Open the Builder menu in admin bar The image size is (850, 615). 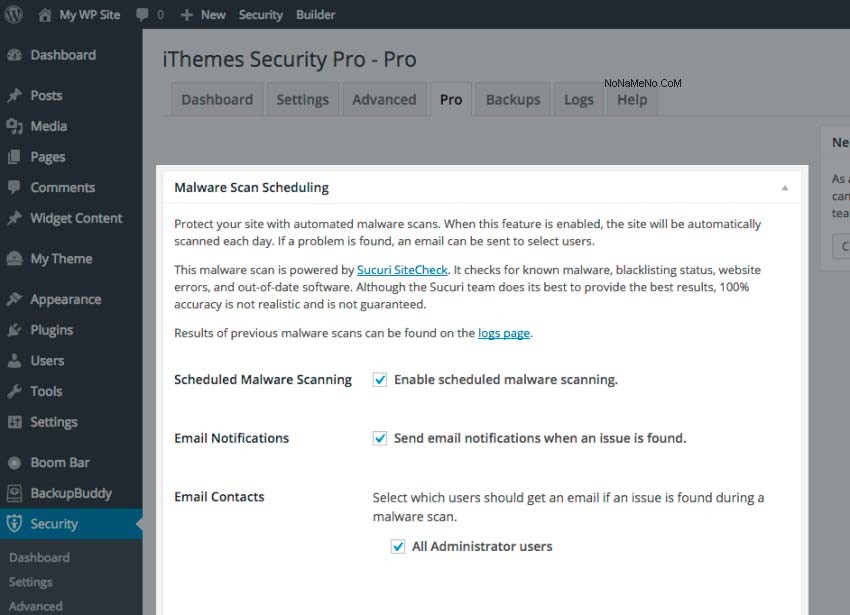(x=315, y=15)
